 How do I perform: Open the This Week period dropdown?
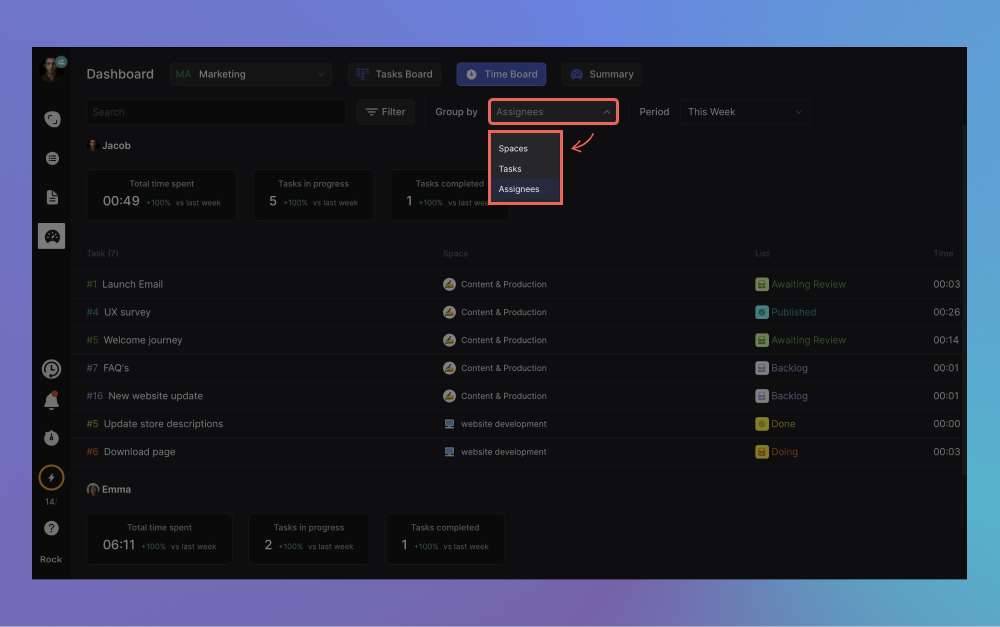(x=745, y=112)
